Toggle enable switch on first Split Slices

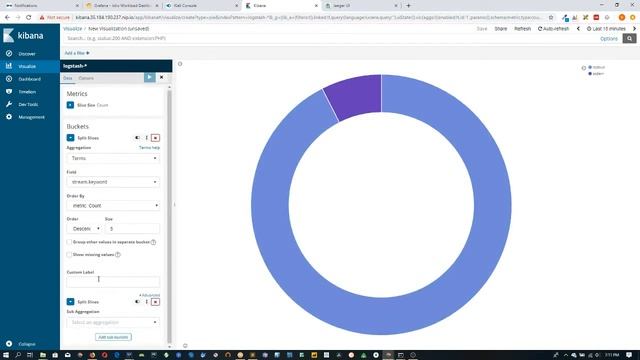click(x=138, y=138)
